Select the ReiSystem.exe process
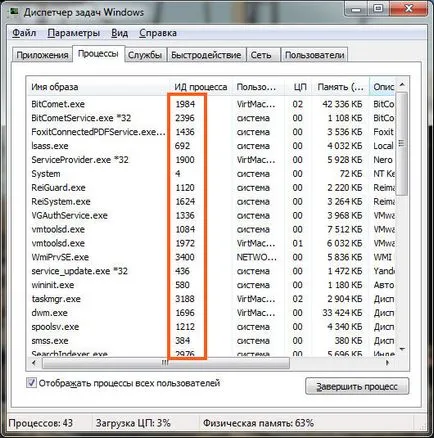Viewport: 434px width, 438px height. pos(211,202)
